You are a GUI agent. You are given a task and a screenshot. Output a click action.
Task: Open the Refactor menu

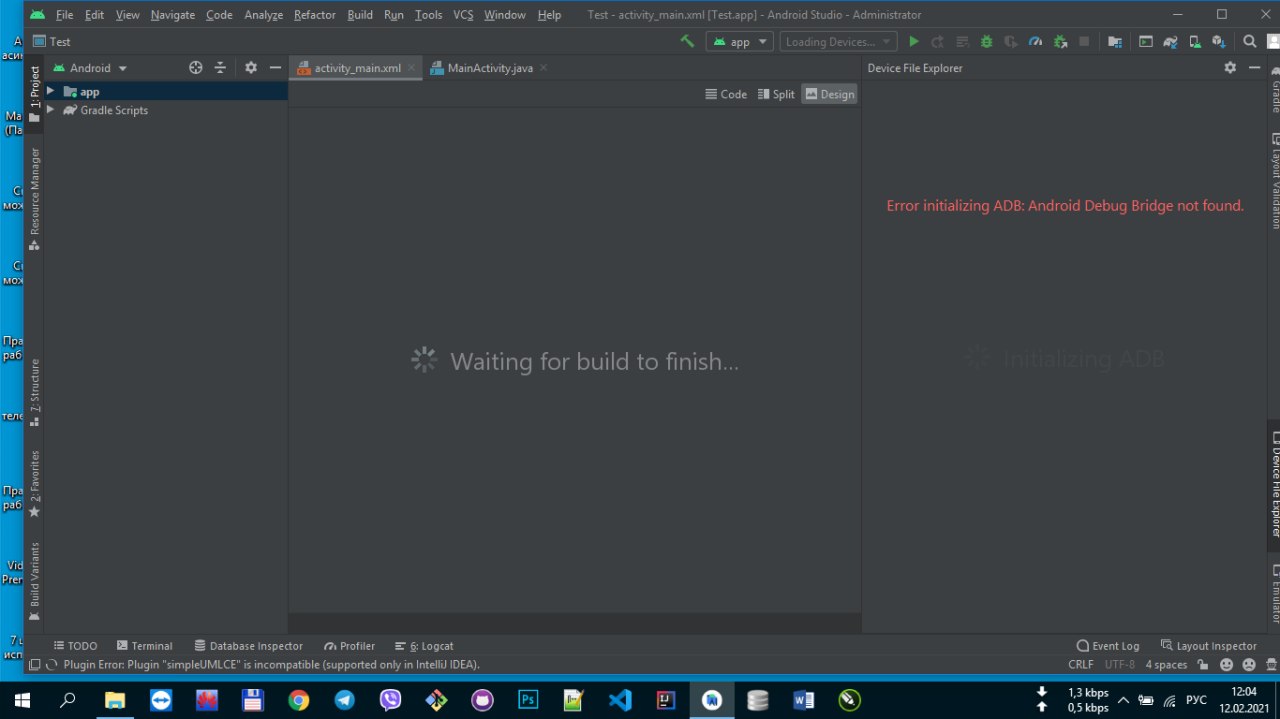point(314,15)
